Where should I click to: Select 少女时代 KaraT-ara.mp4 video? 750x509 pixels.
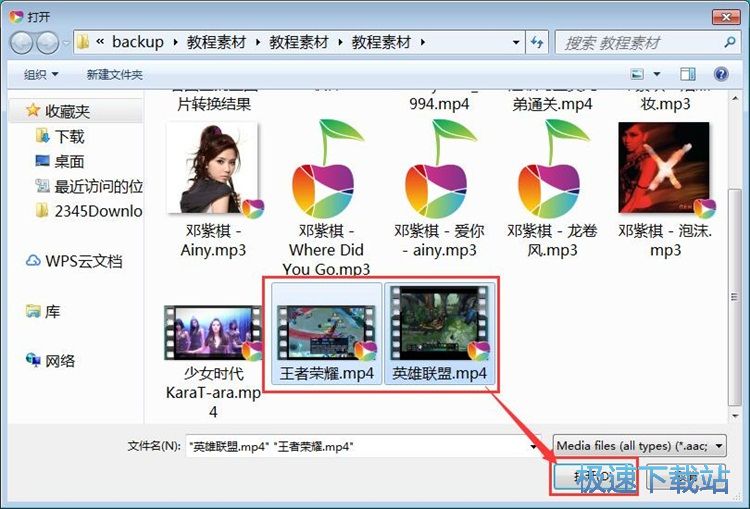[213, 361]
